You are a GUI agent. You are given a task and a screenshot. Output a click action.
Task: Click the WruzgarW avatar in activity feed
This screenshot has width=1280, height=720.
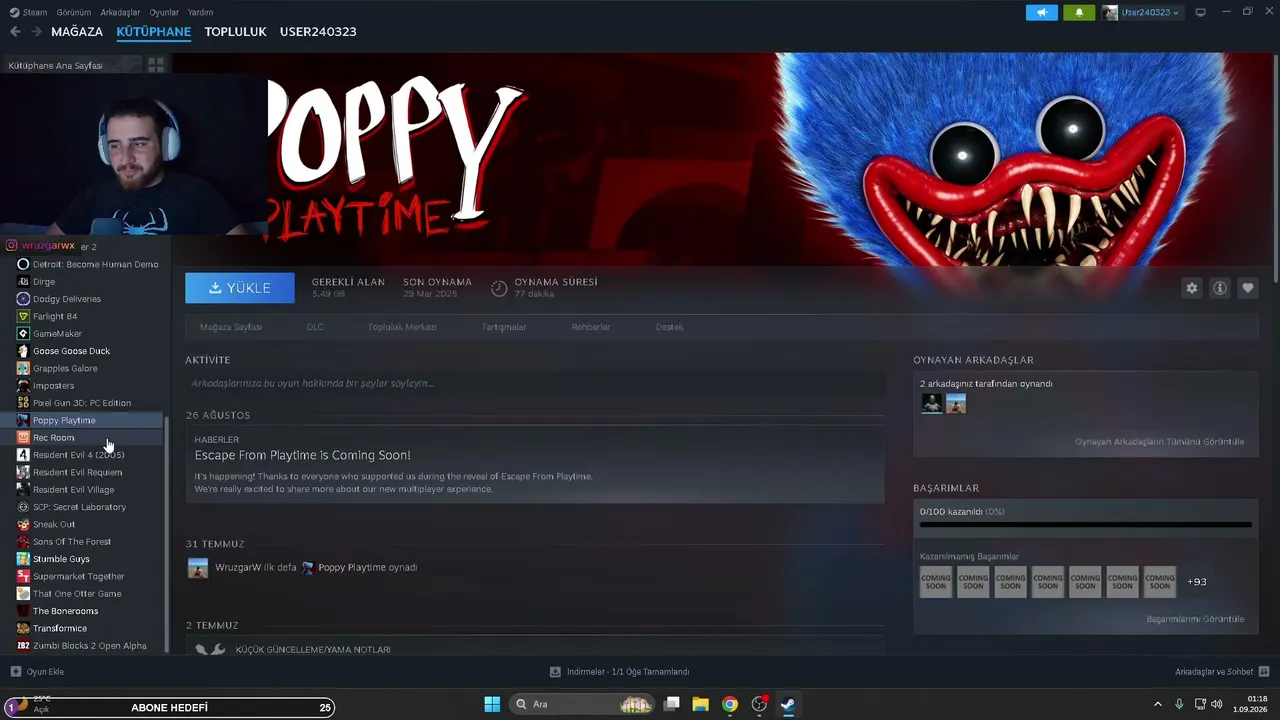(x=198, y=568)
